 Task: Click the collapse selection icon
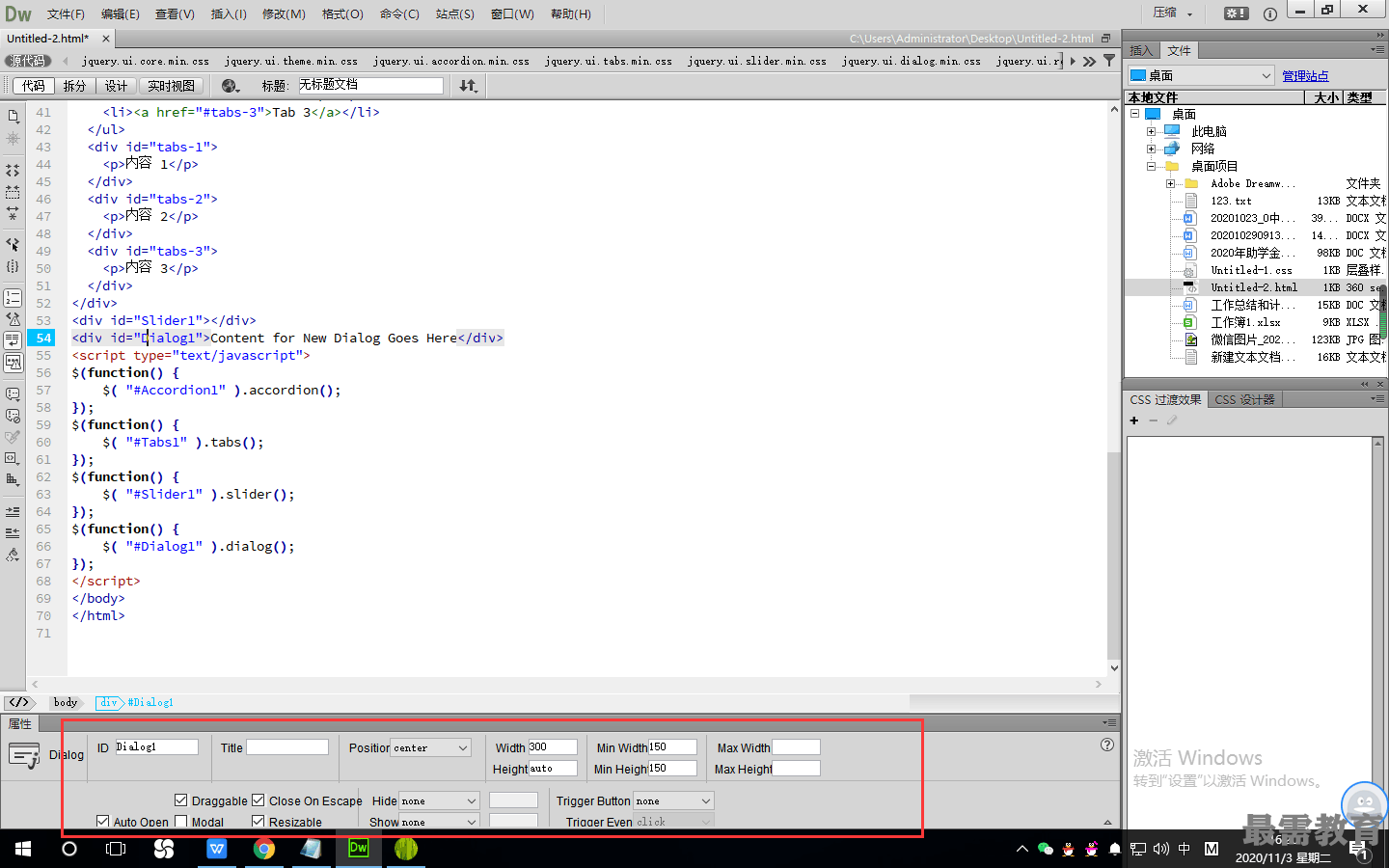click(x=13, y=191)
